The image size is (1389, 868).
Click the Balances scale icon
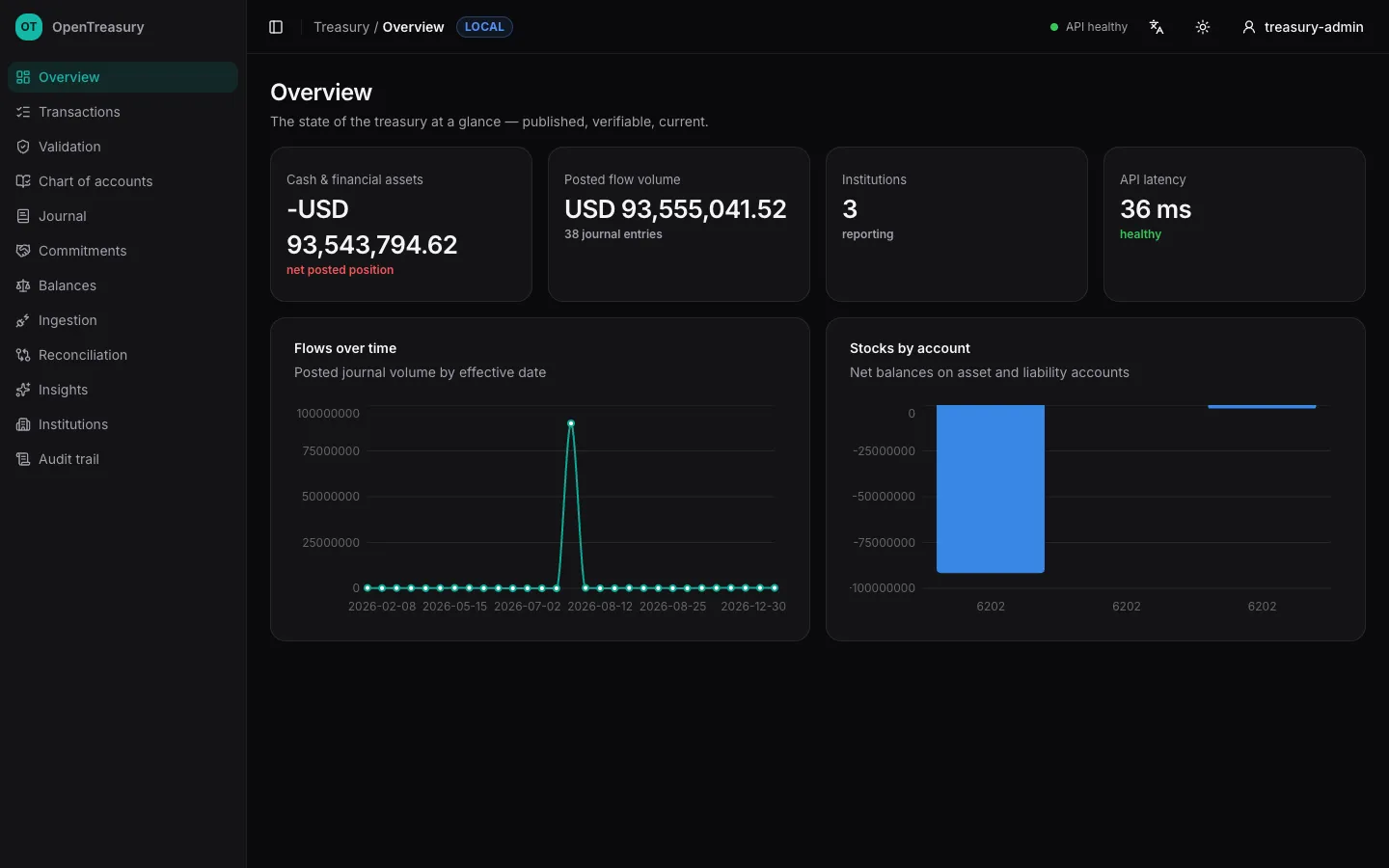[23, 285]
